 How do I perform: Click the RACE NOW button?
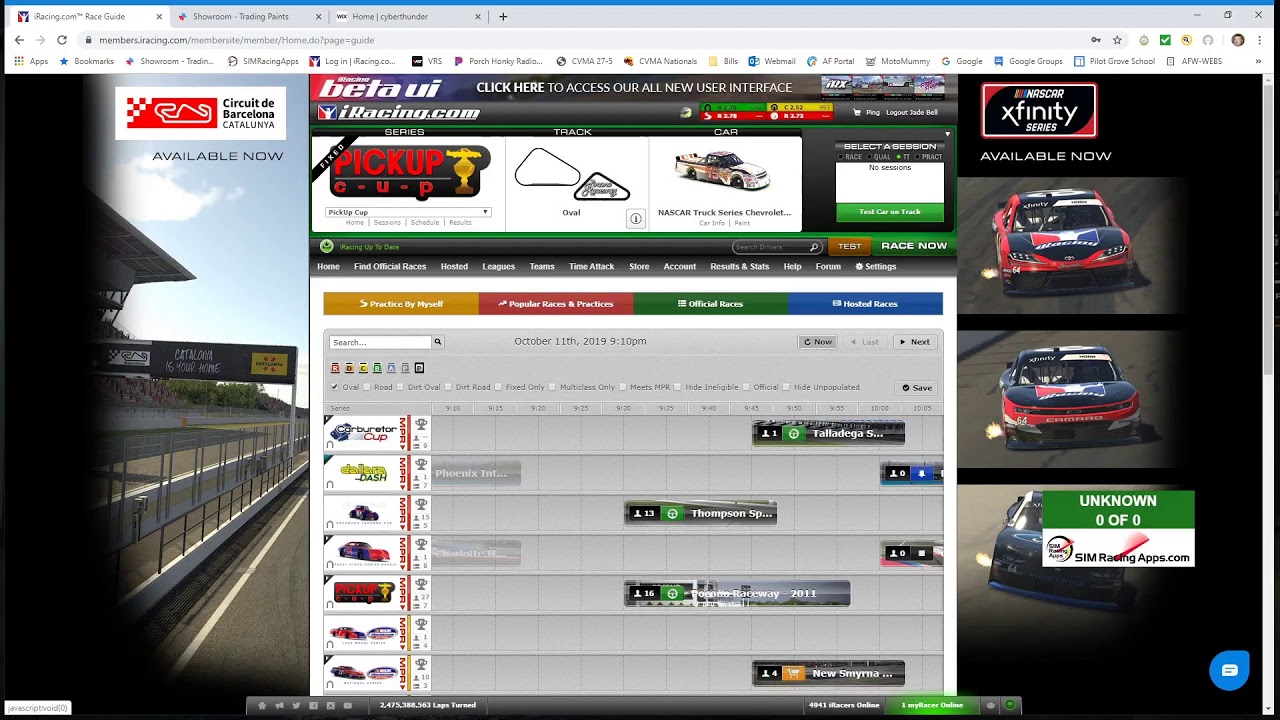914,246
